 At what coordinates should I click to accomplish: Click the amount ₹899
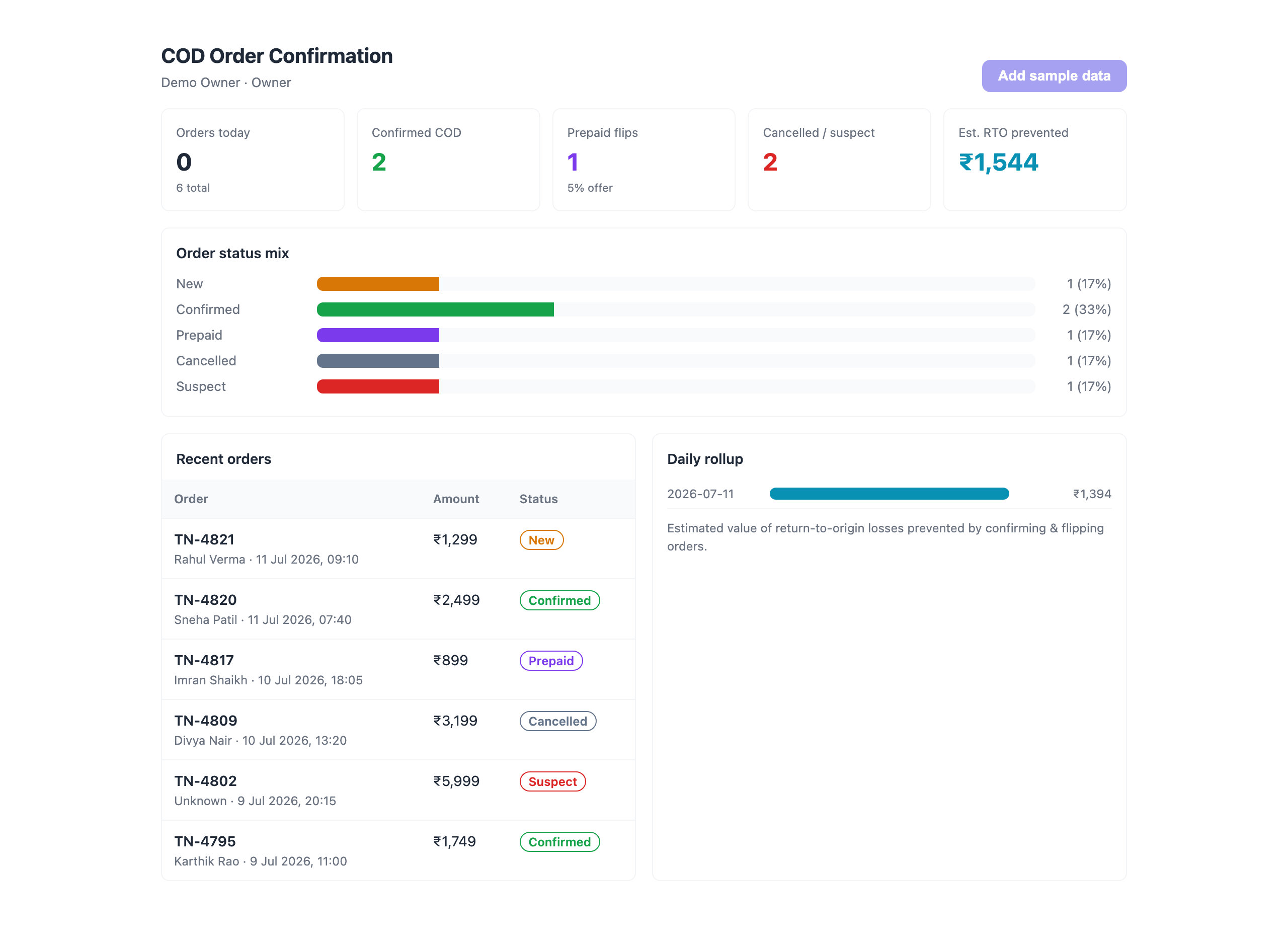point(450,660)
